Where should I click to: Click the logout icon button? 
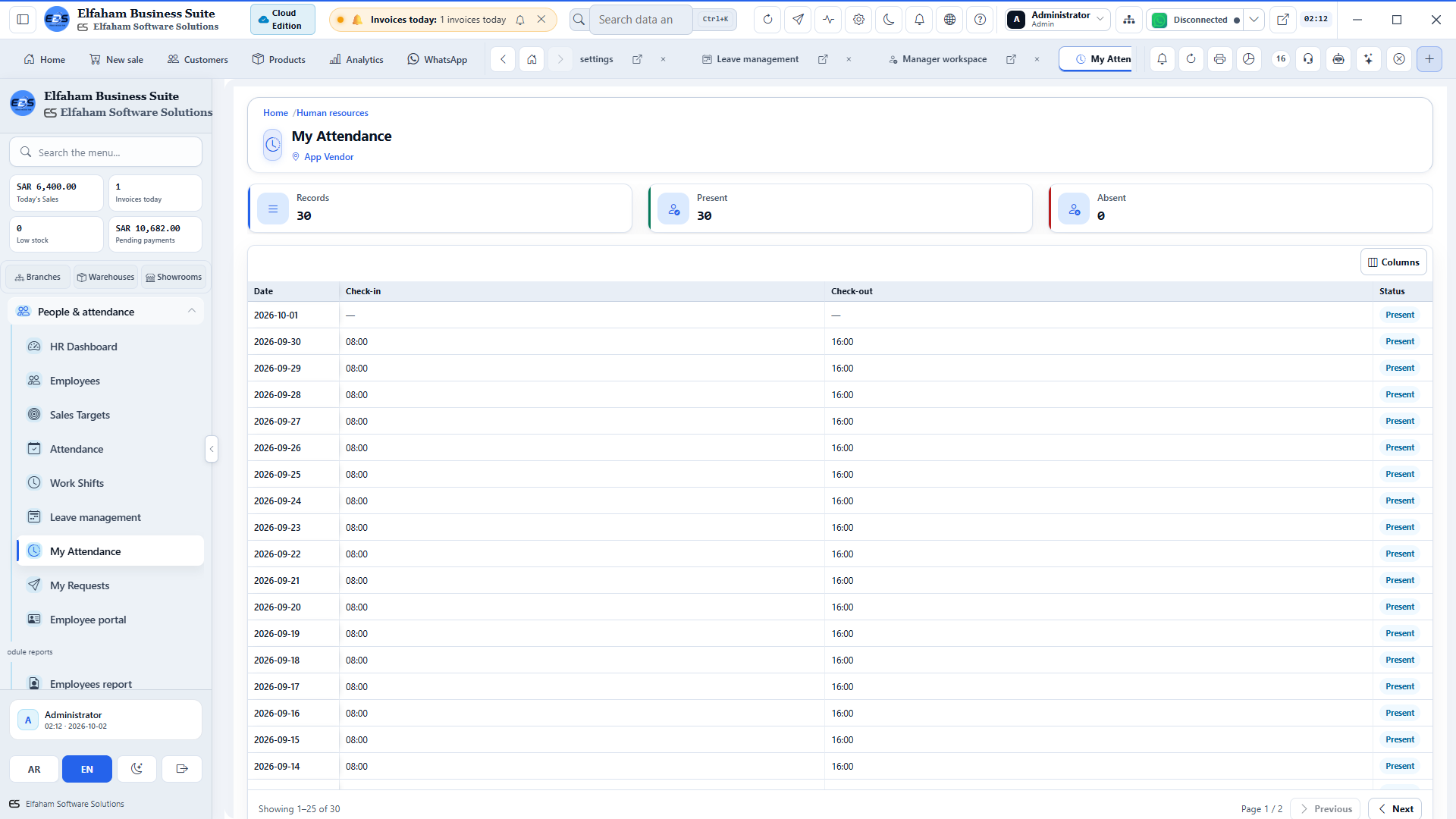pyautogui.click(x=182, y=769)
